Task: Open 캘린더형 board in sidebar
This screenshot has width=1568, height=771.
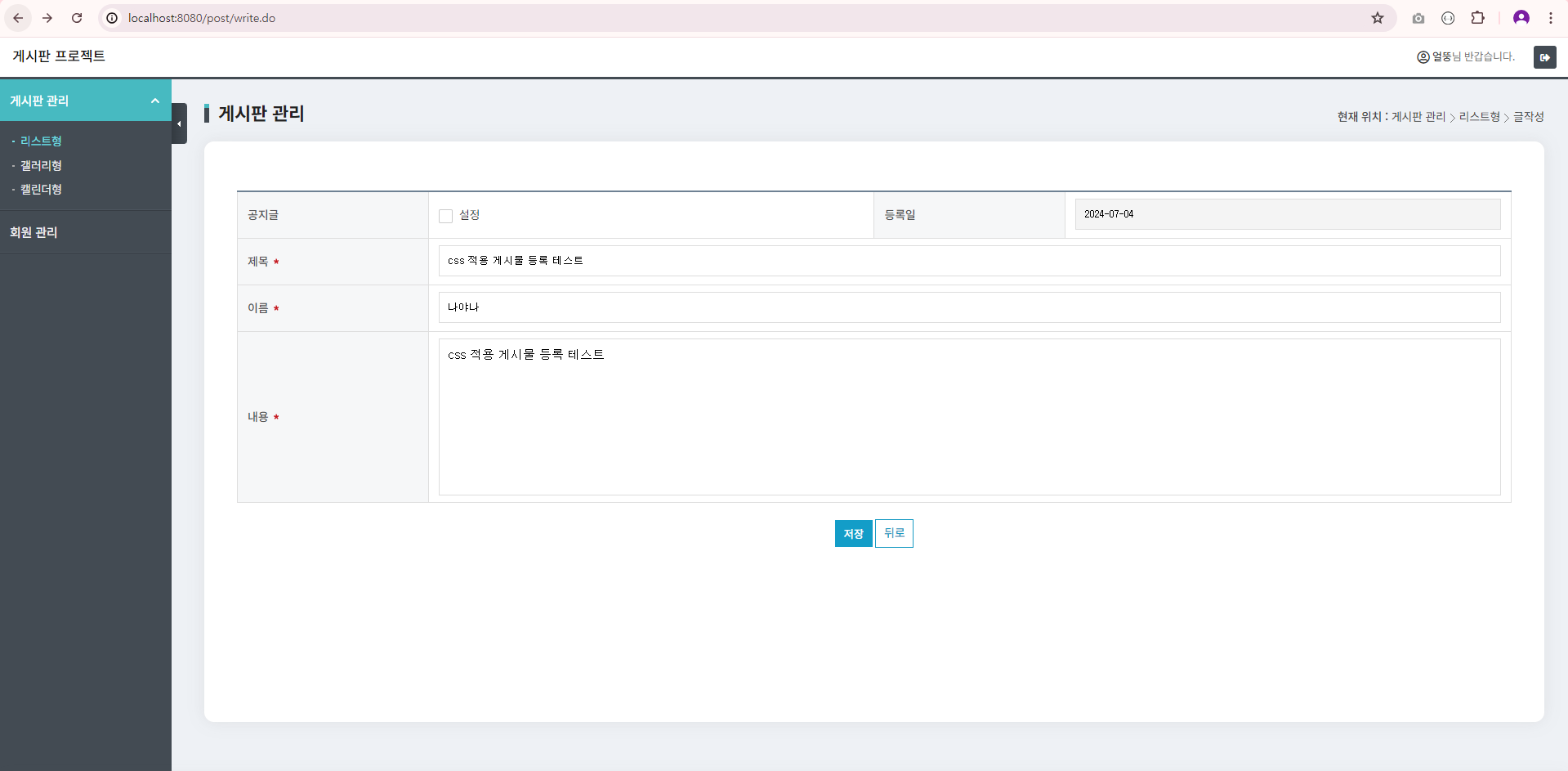Action: [x=41, y=189]
